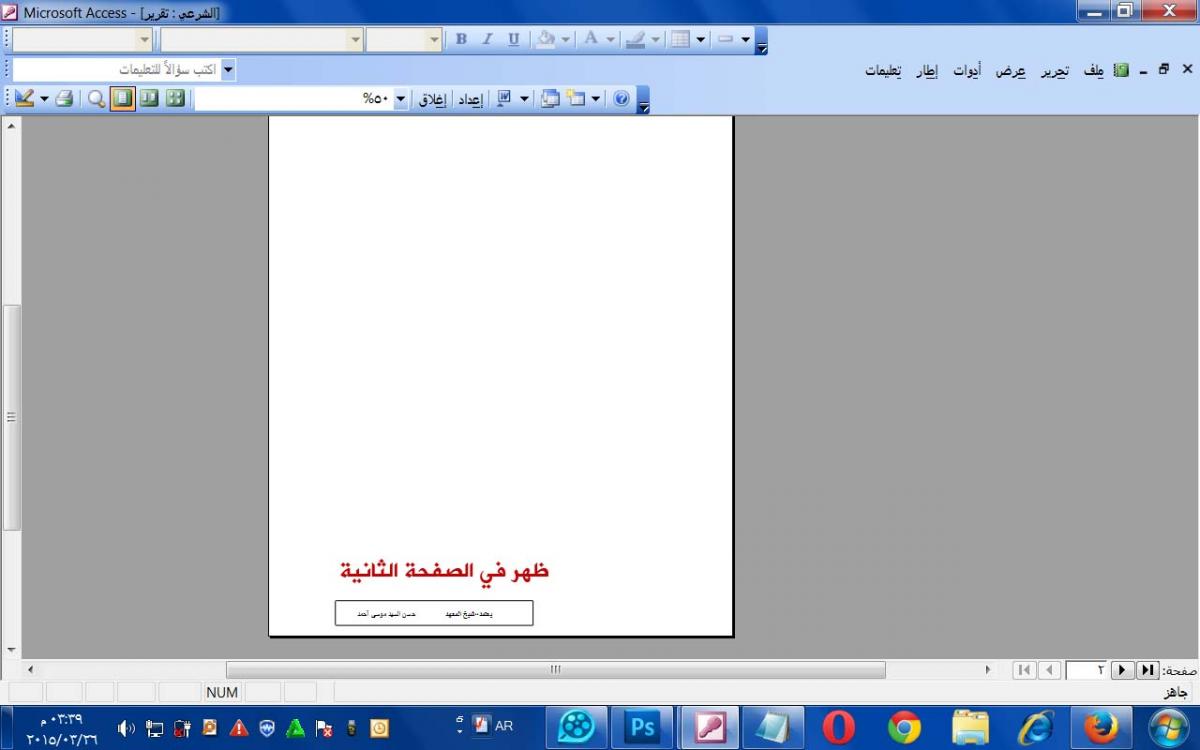Open Windows Explorer folder on taskbar
The width and height of the screenshot is (1200, 750).
coord(970,727)
